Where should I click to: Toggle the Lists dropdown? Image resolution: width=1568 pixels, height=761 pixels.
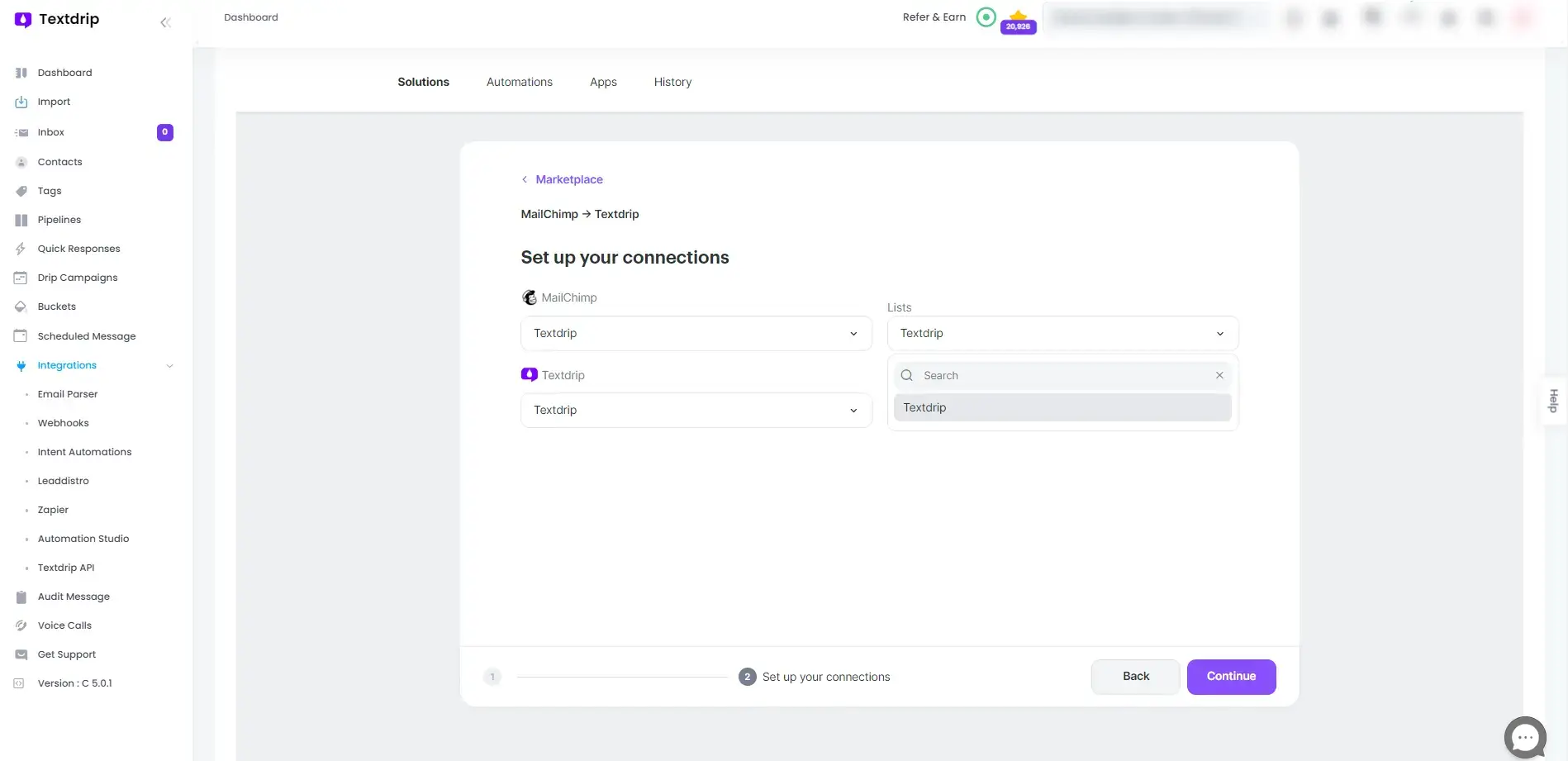(x=1062, y=333)
